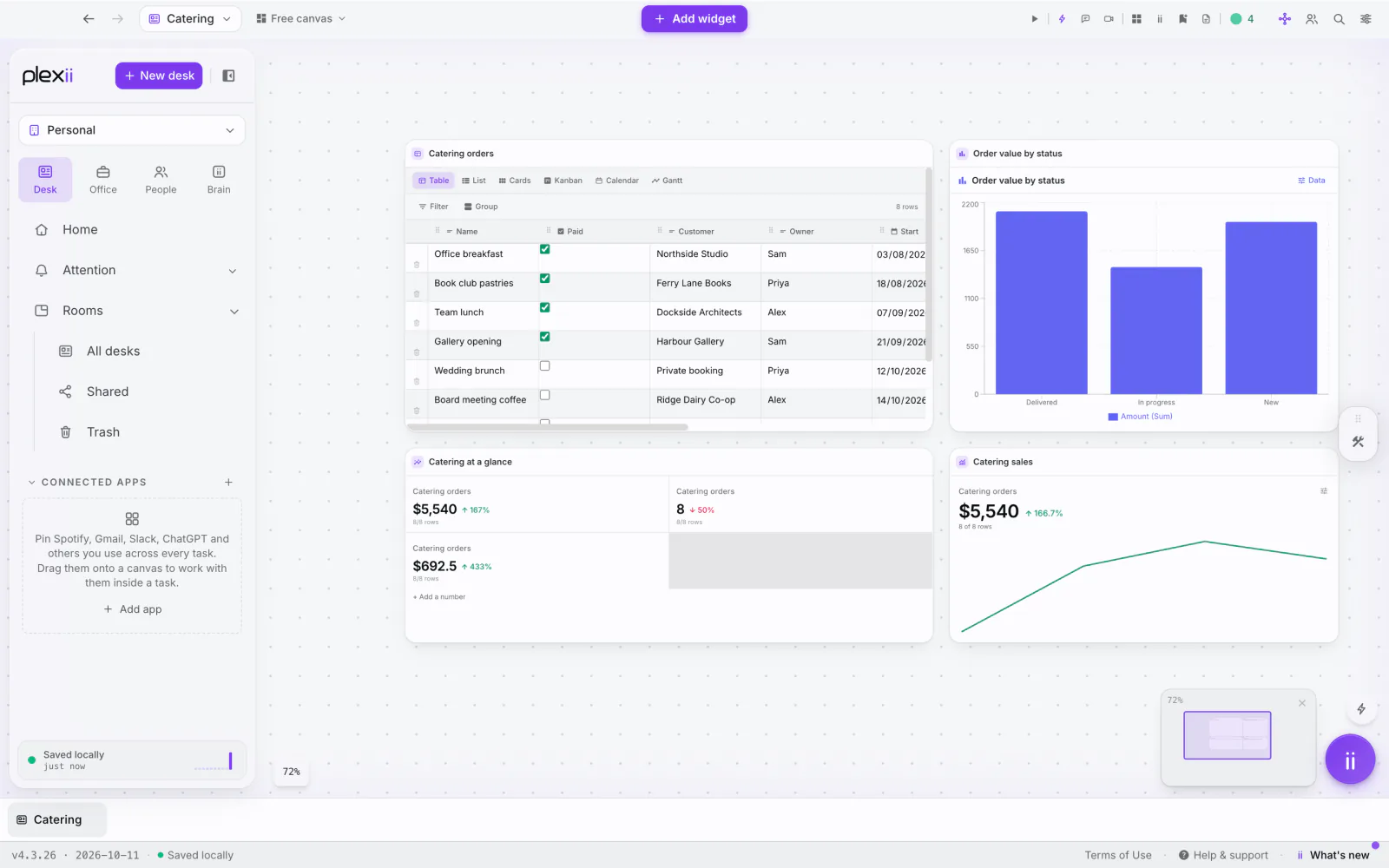Open the purple network graph icon
This screenshot has height=868, width=1389.
point(1285,19)
